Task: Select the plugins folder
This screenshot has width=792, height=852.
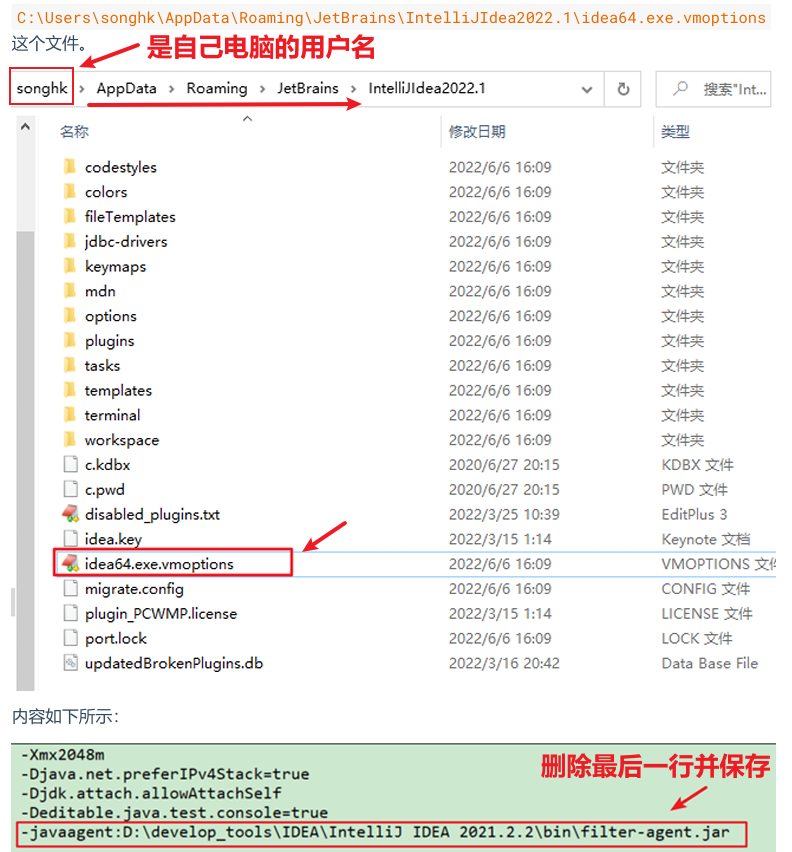Action: [x=109, y=341]
